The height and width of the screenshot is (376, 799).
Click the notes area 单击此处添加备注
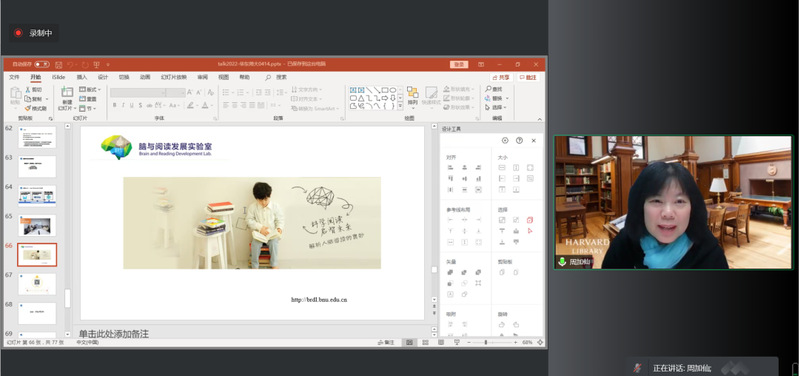pyautogui.click(x=113, y=334)
